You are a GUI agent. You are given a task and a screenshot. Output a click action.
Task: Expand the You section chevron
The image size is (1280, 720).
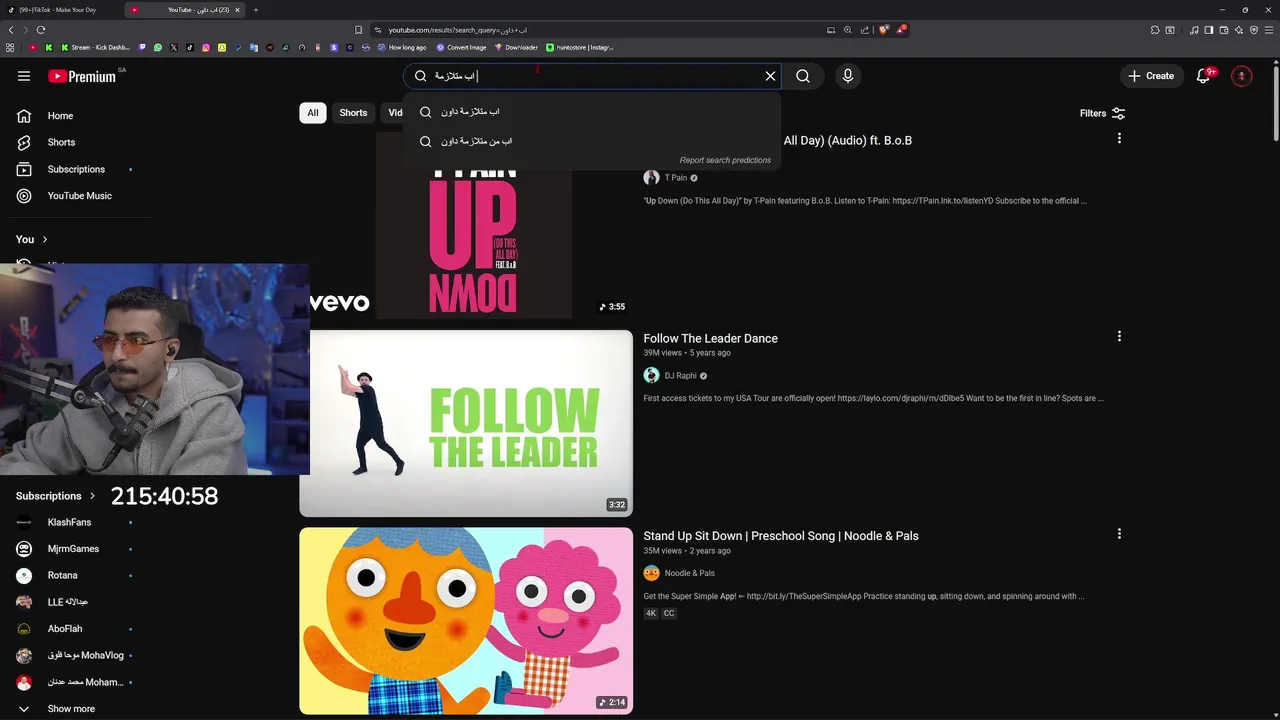[44, 240]
